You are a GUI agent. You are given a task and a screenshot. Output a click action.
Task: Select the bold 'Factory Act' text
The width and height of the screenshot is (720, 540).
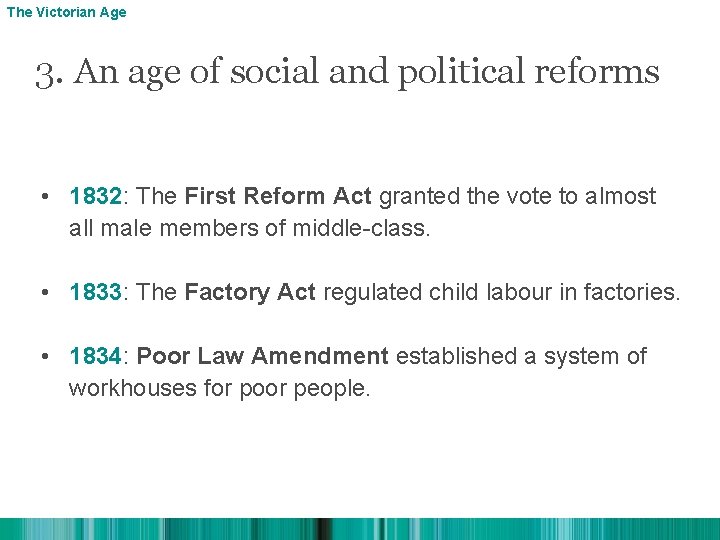click(x=250, y=292)
